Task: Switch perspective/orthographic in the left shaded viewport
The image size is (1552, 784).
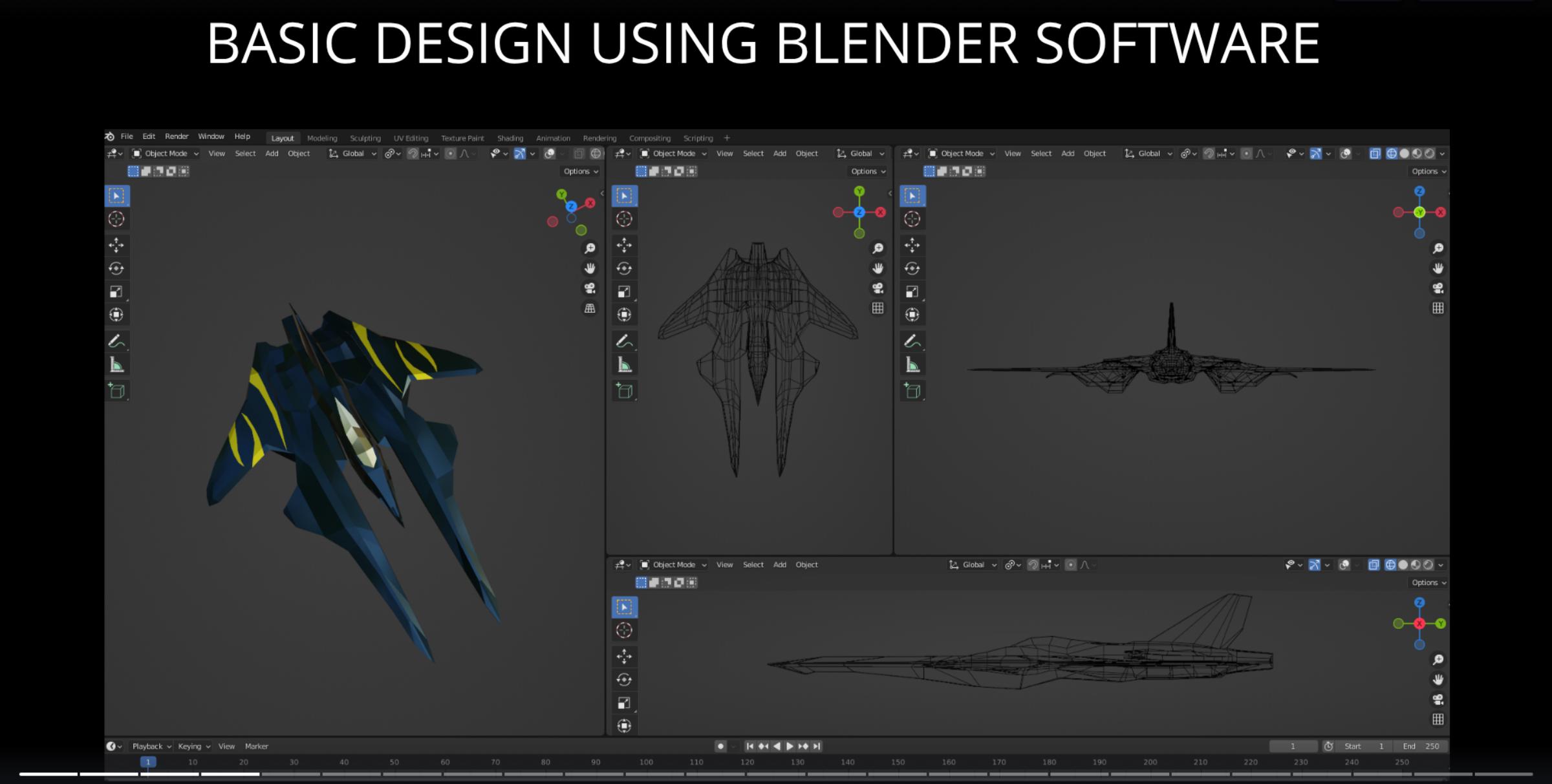Action: (590, 308)
